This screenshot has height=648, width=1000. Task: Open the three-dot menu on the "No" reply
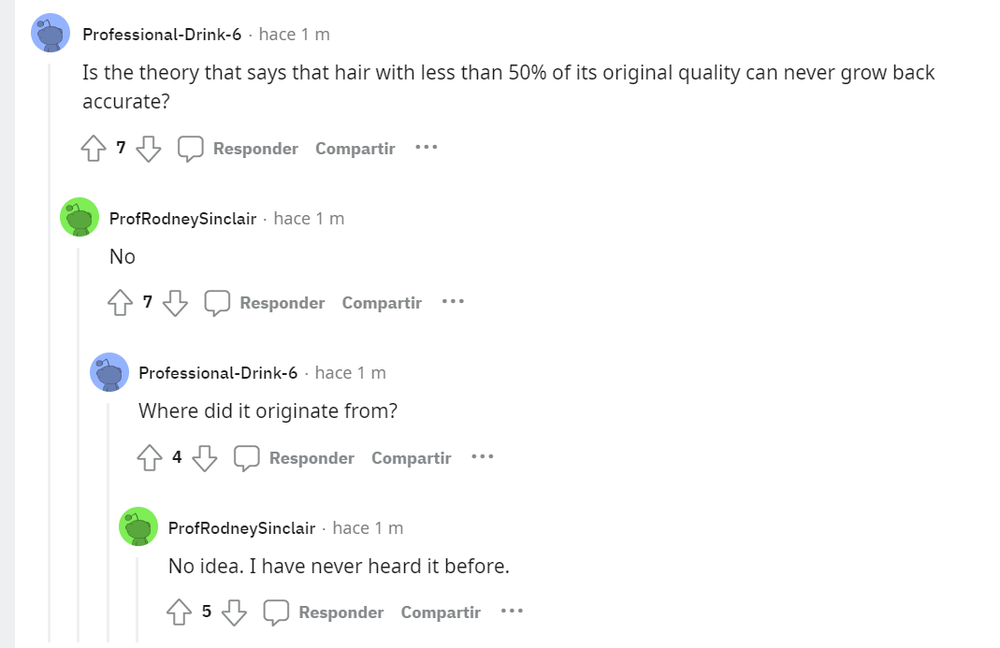(x=452, y=302)
